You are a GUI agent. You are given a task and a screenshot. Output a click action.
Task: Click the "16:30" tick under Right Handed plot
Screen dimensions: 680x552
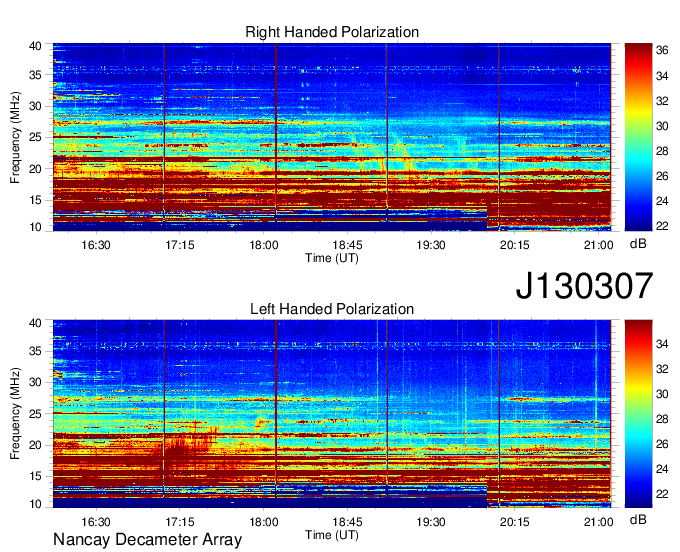(96, 245)
